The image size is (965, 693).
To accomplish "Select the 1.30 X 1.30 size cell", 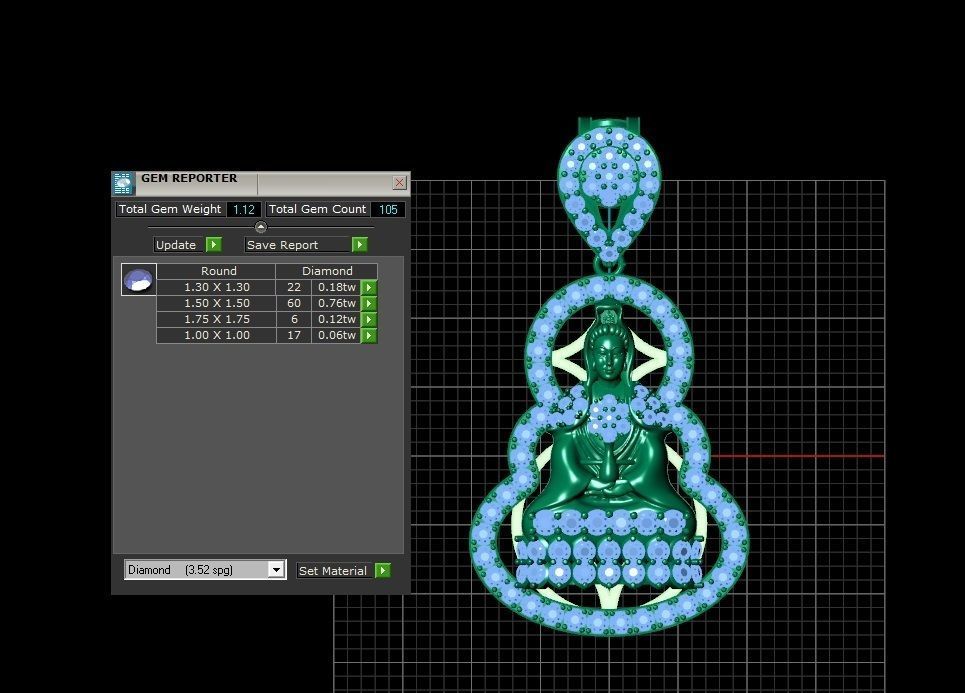I will point(217,287).
